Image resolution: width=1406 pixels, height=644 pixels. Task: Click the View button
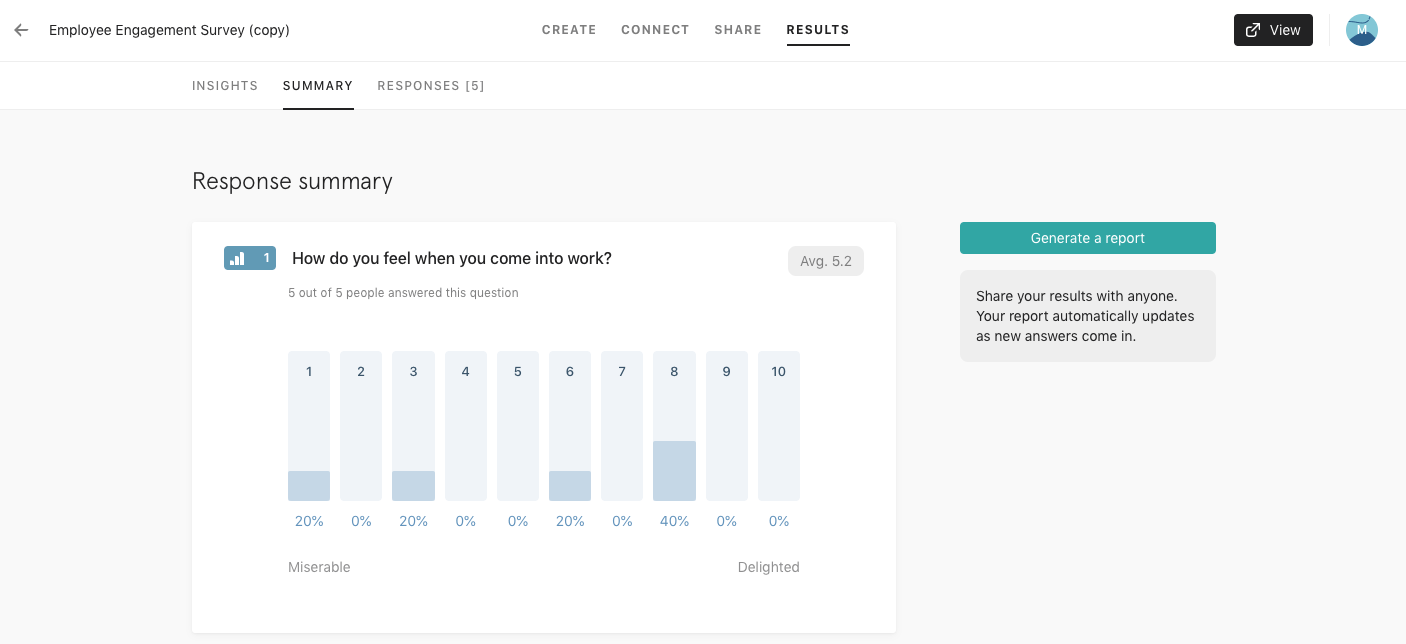click(x=1273, y=30)
